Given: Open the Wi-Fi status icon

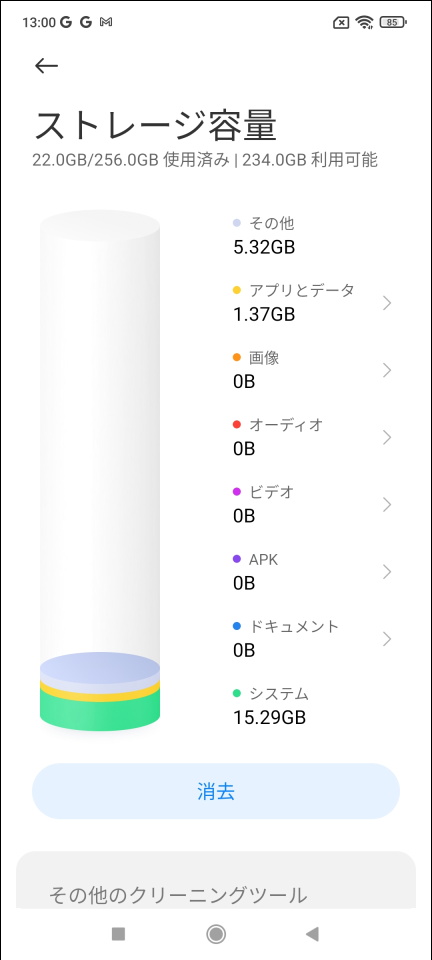Looking at the screenshot, I should point(366,23).
